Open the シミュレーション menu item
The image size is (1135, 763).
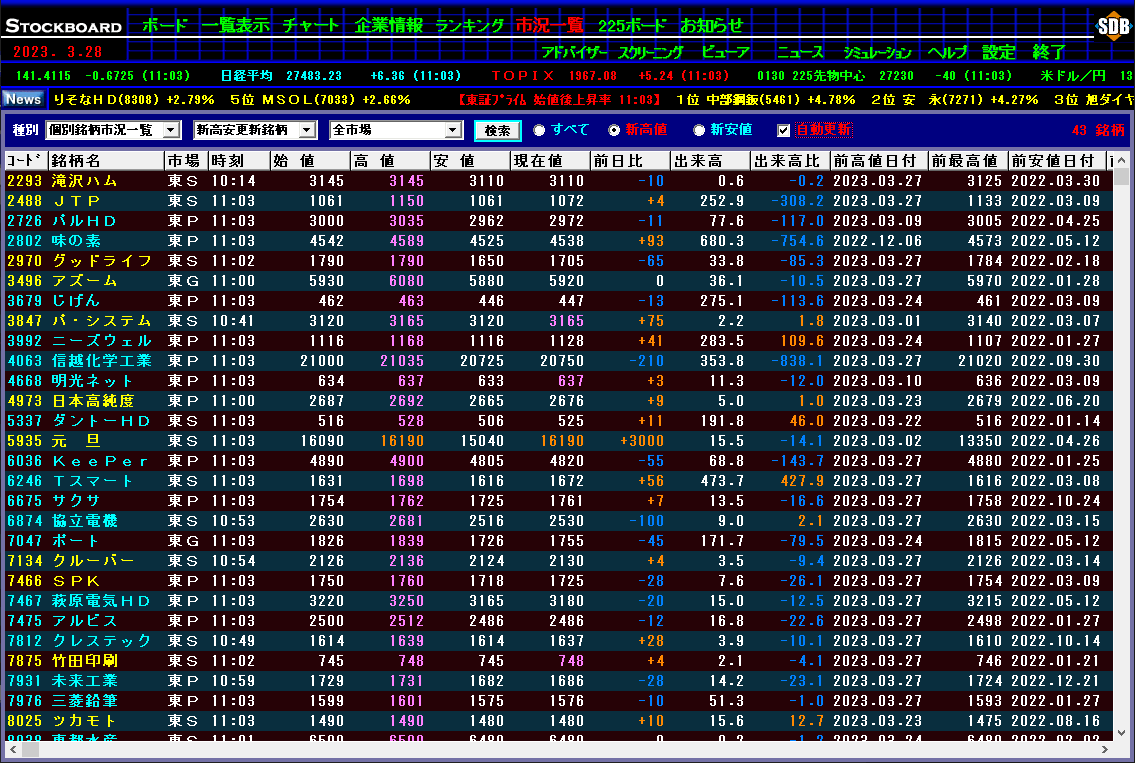[x=877, y=52]
